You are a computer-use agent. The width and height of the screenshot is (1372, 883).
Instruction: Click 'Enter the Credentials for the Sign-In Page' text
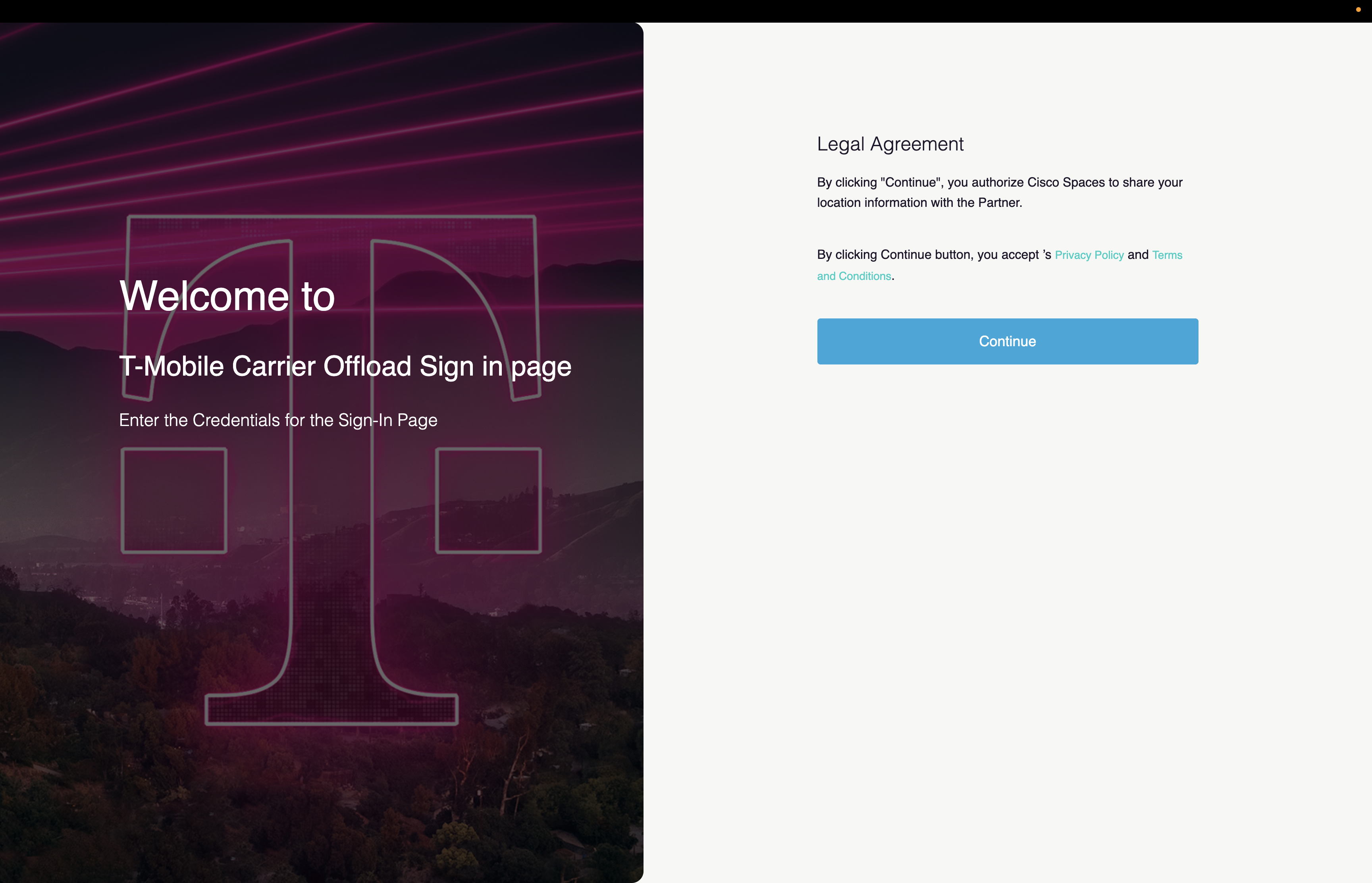pos(278,420)
